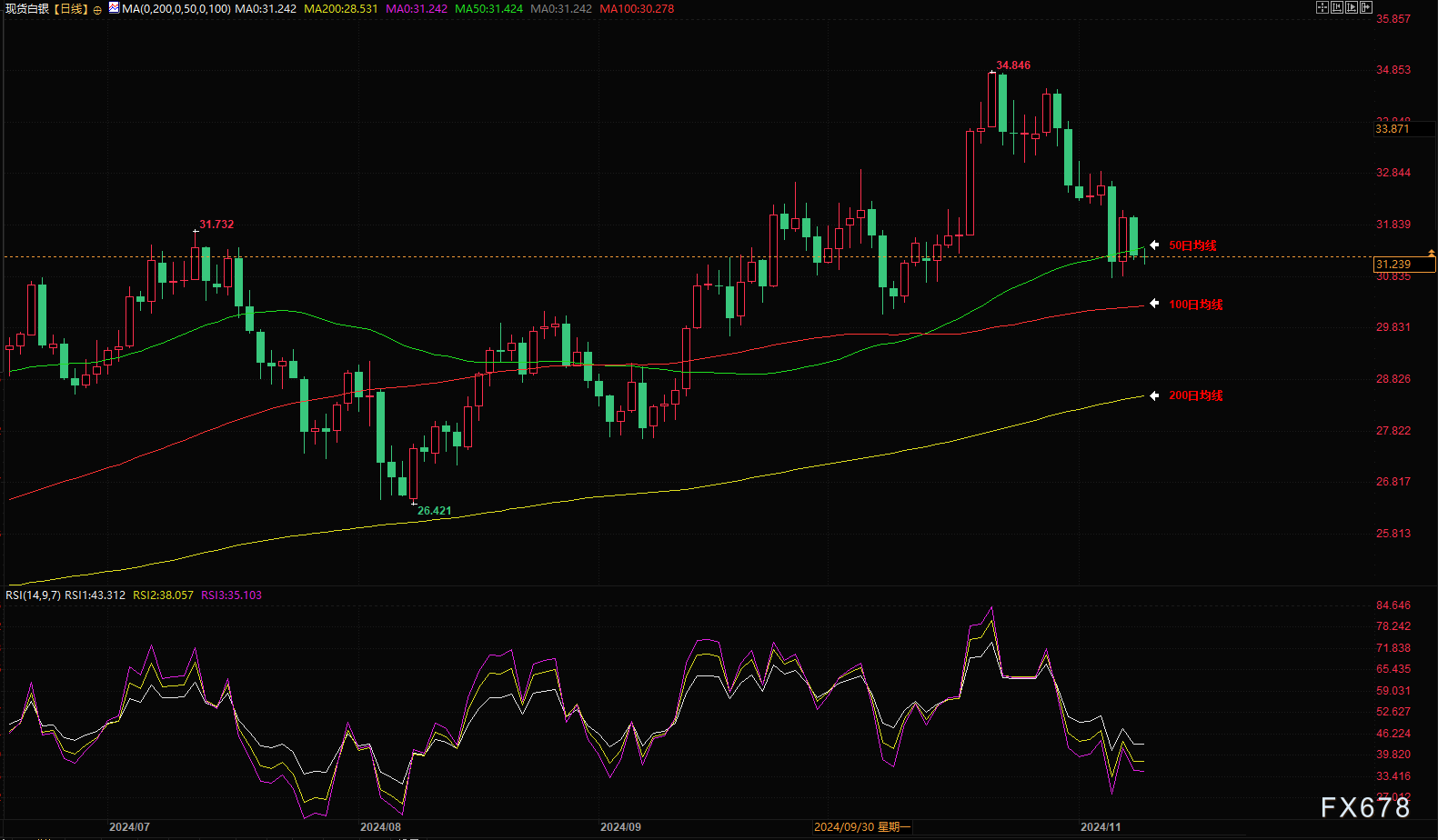The height and width of the screenshot is (840, 1438).
Task: Click the orange up-arrow above price 31.239
Action: [1432, 252]
